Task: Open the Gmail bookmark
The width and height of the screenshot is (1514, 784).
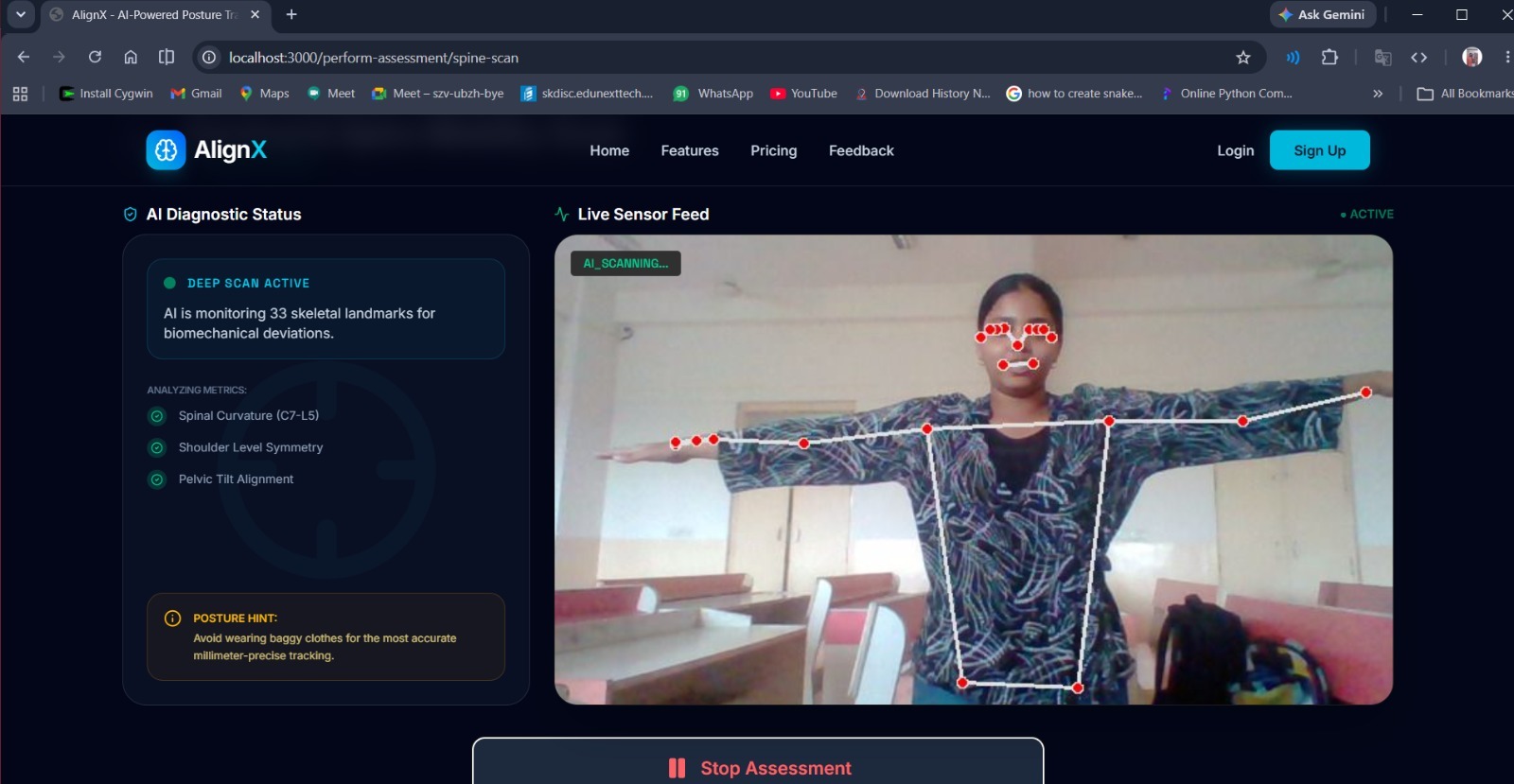Action: [x=196, y=94]
